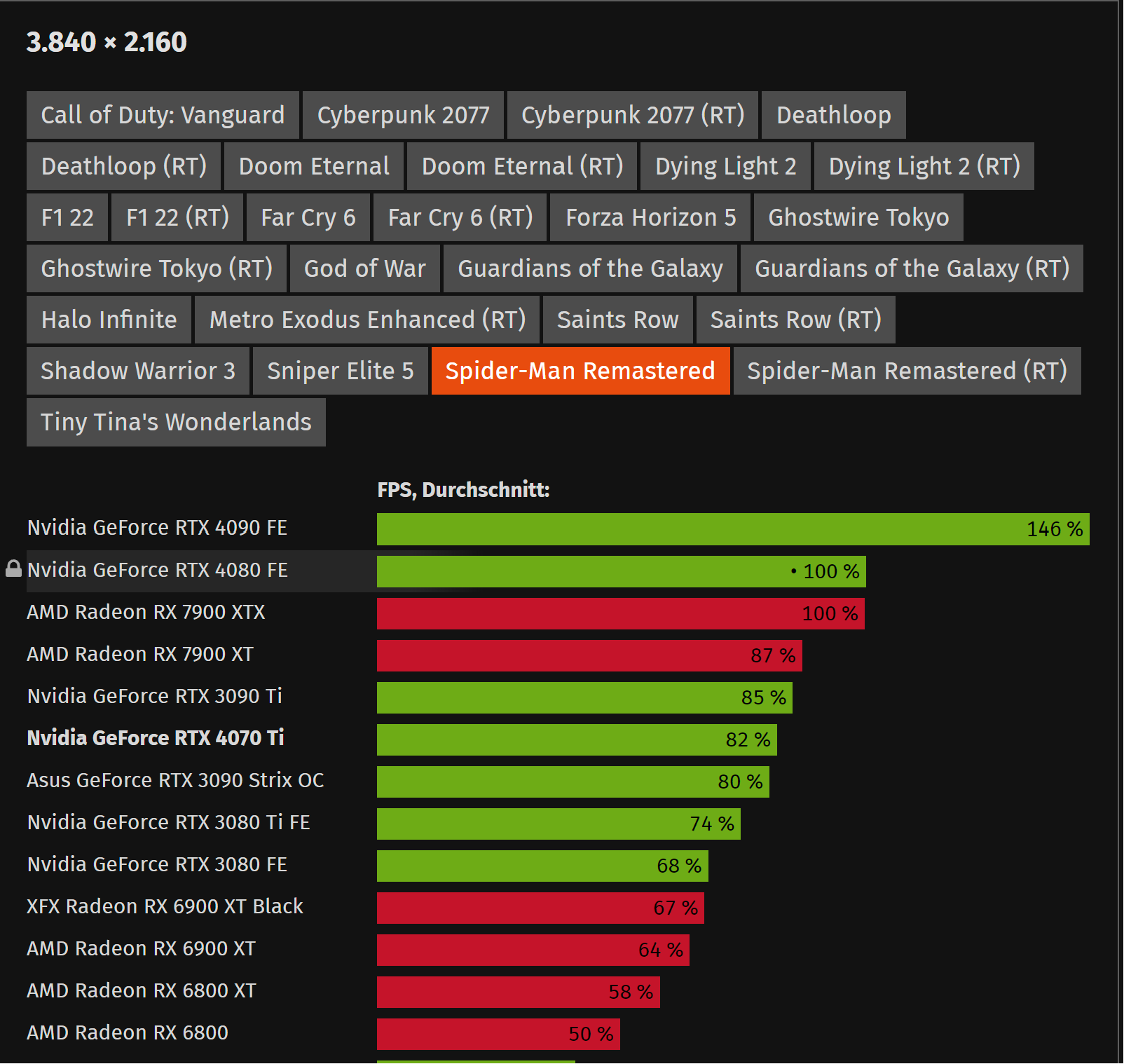Image resolution: width=1124 pixels, height=1064 pixels.
Task: Select the "AMD Radeon RX 6800" label
Action: coord(128,1032)
